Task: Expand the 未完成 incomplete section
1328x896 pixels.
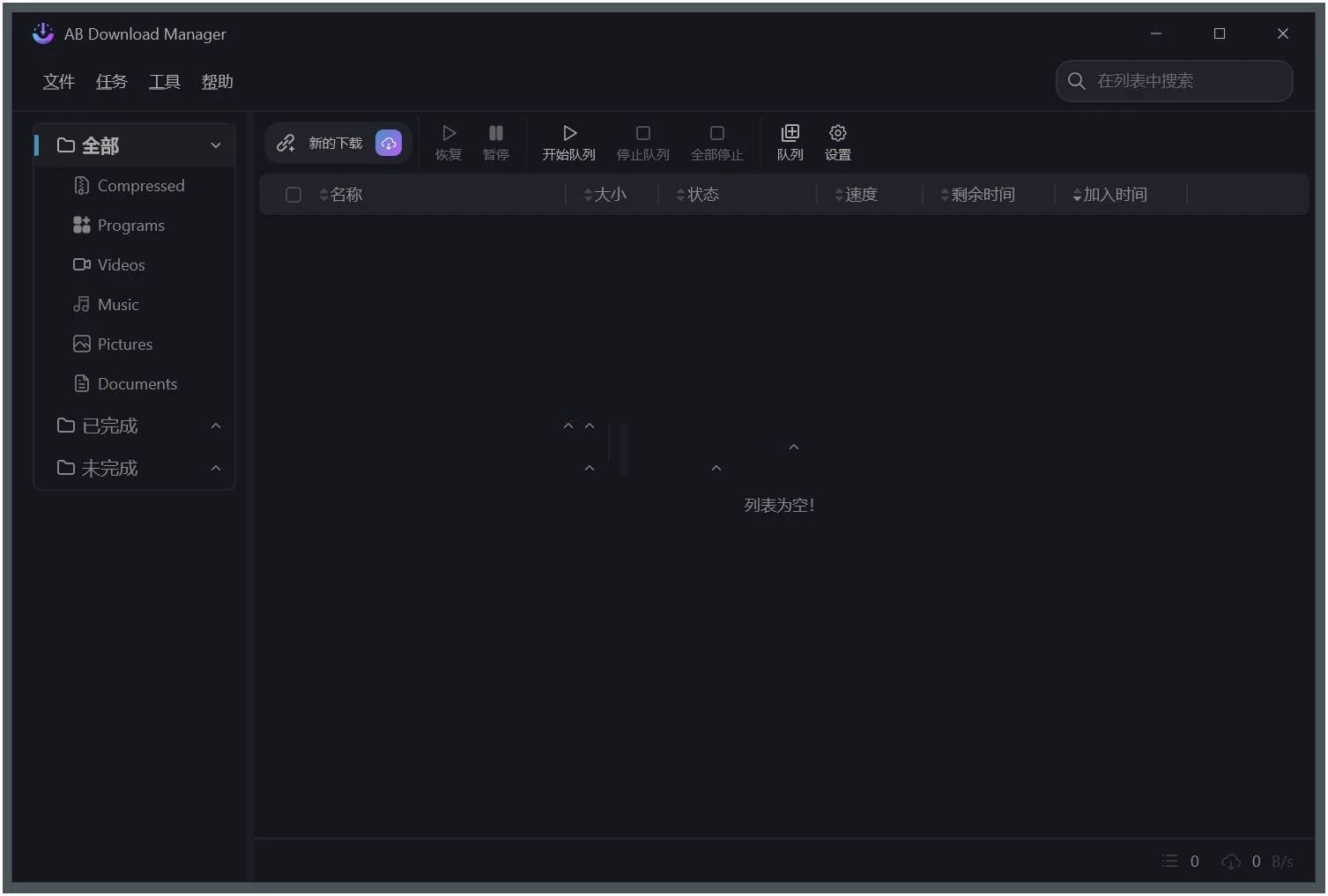Action: [x=216, y=468]
